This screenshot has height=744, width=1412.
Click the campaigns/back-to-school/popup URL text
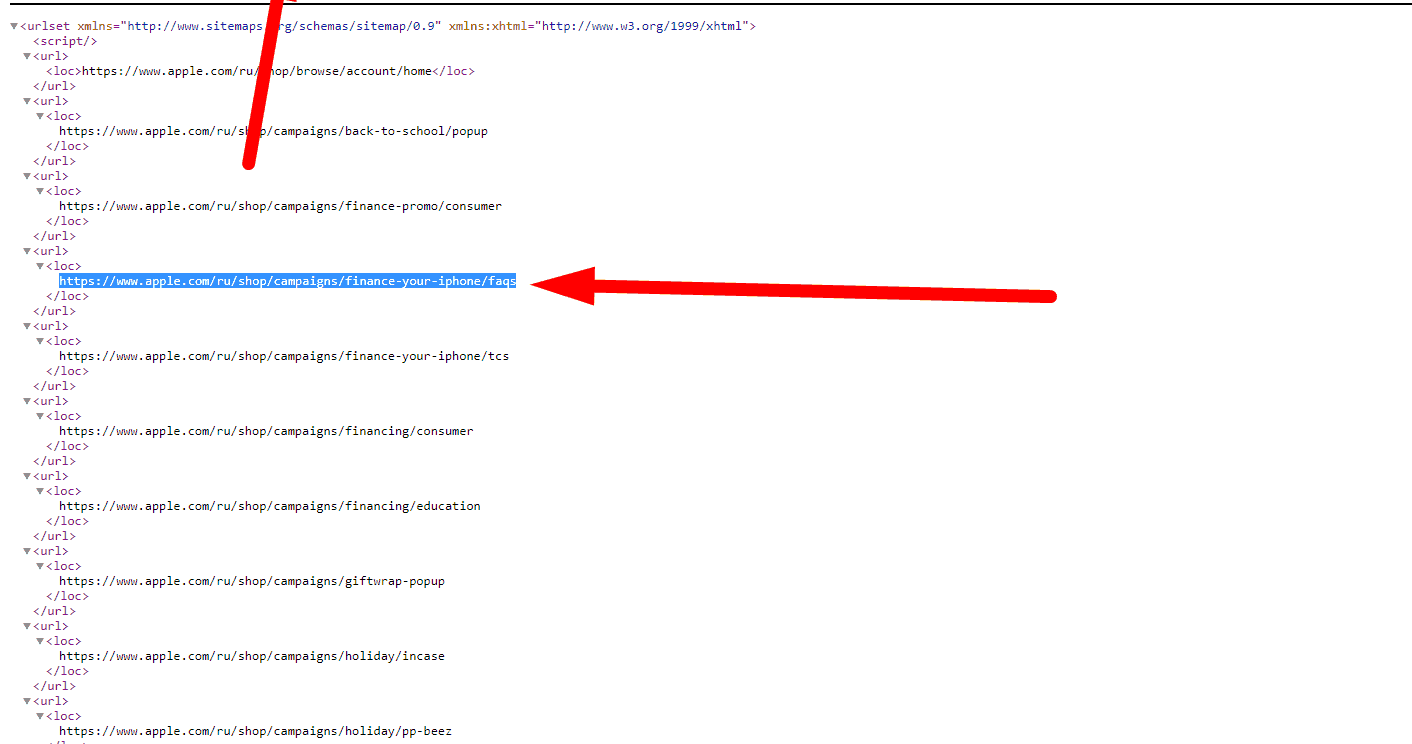(x=273, y=131)
